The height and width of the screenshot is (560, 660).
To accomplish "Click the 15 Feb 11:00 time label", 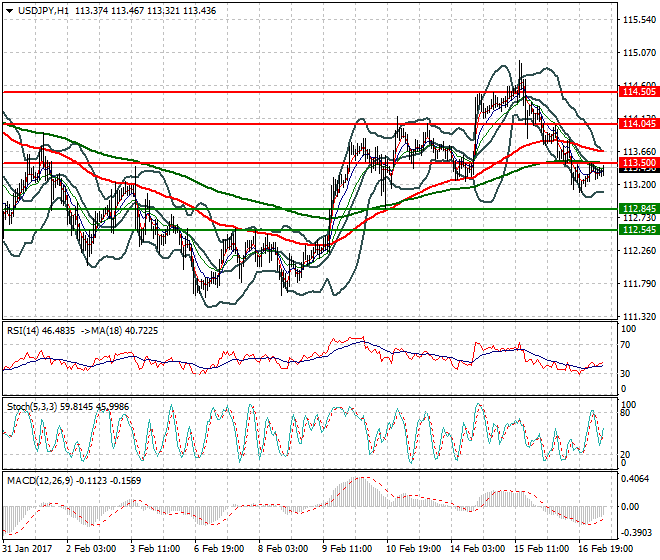I will [541, 549].
